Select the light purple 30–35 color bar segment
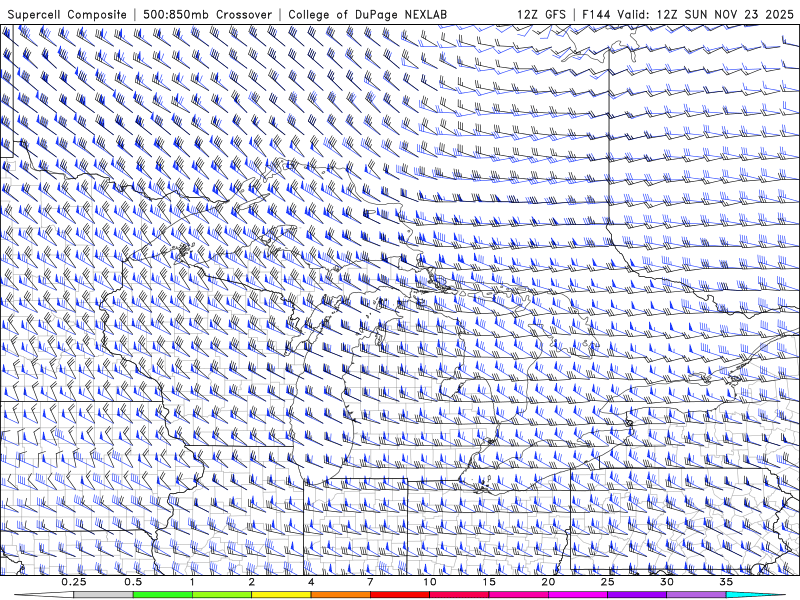 [x=696, y=595]
